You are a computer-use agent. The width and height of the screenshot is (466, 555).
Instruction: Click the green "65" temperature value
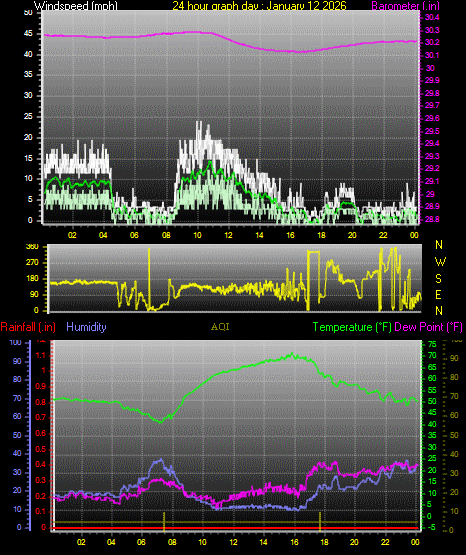(432, 367)
